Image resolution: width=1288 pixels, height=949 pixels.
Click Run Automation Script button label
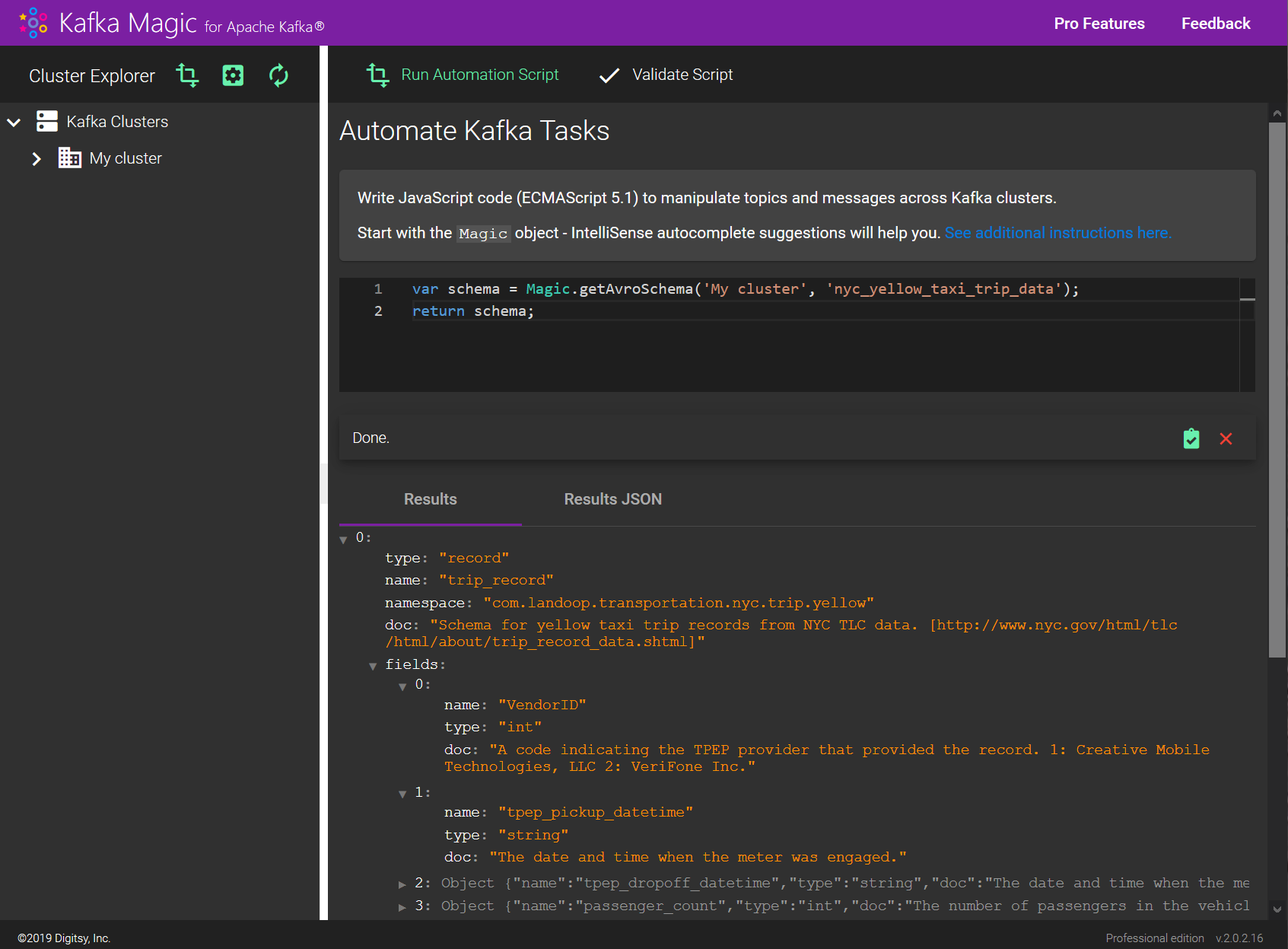[x=480, y=75]
